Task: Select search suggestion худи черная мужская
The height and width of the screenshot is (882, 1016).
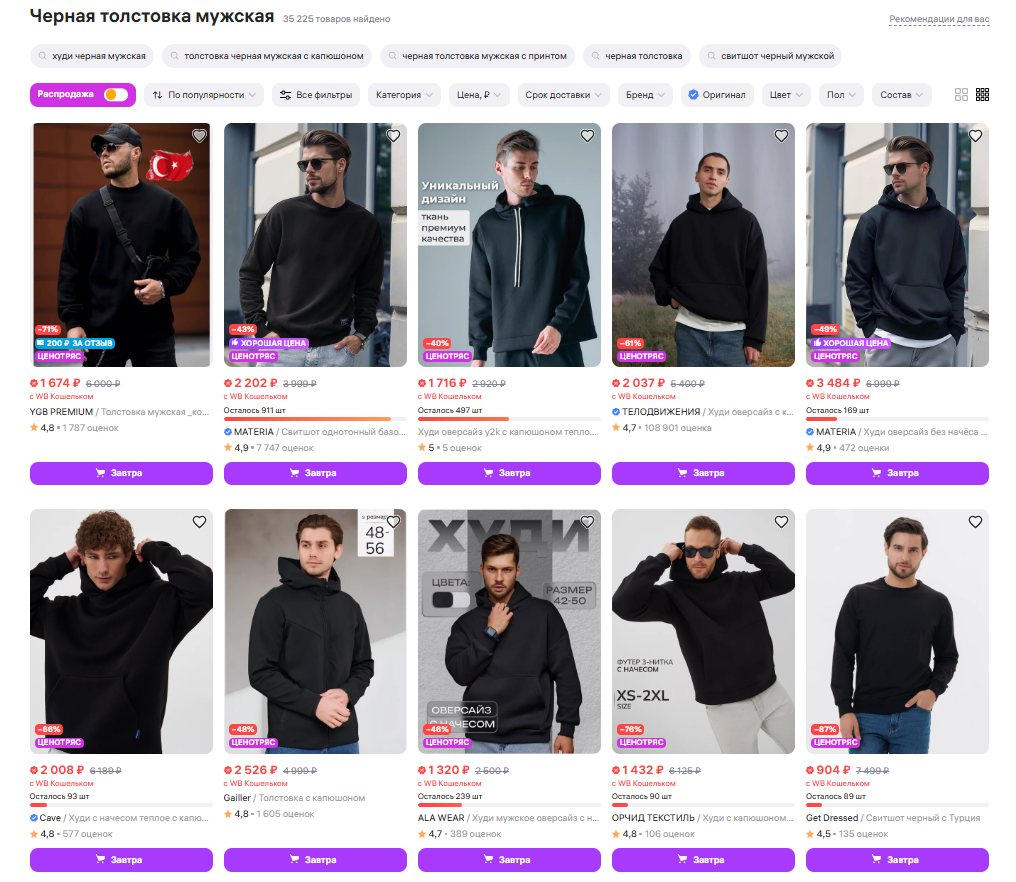Action: [92, 56]
